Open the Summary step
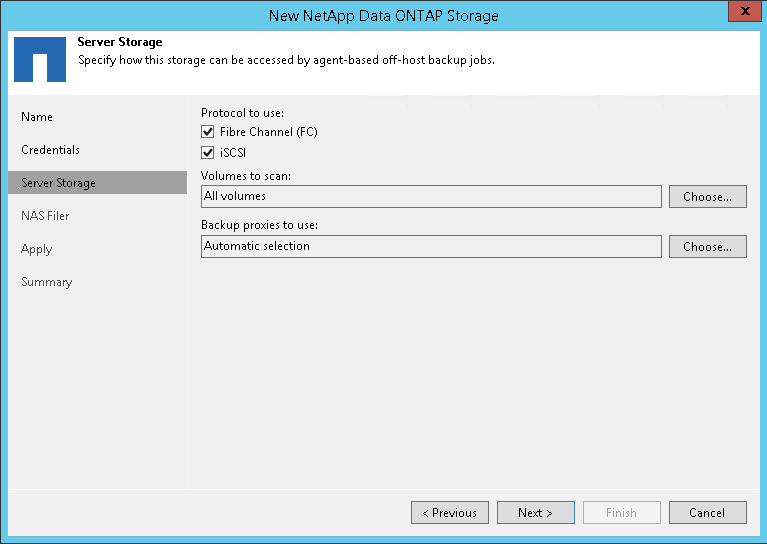The height and width of the screenshot is (544, 767). [46, 282]
